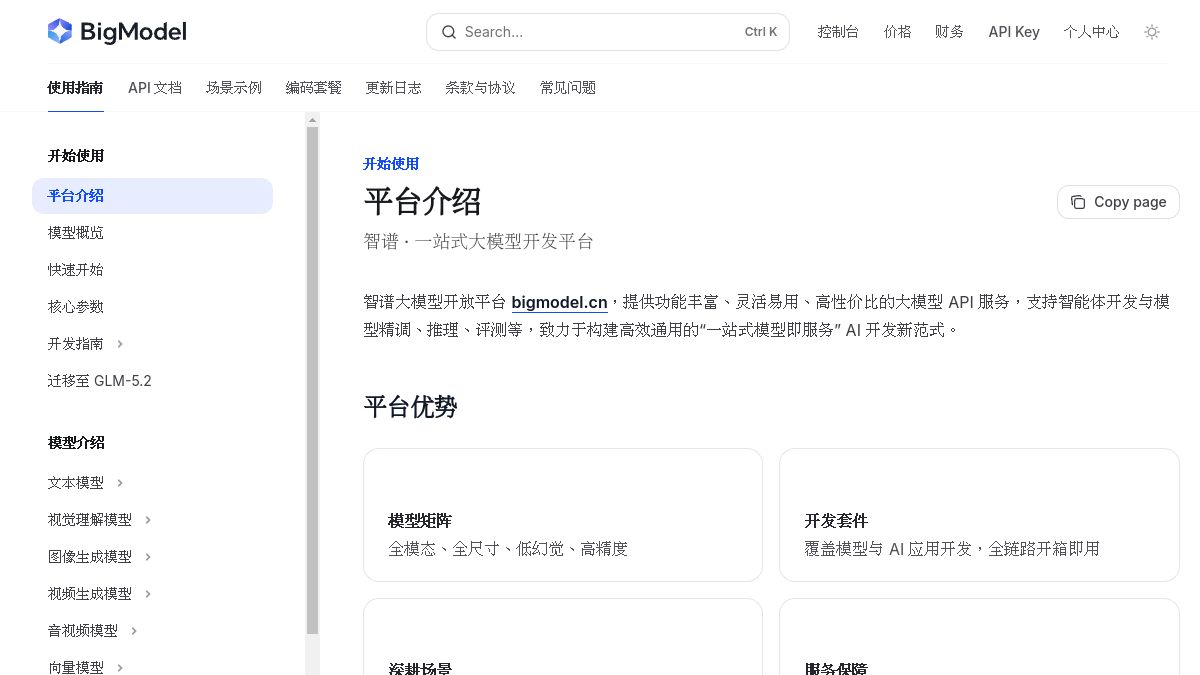Expand the 视觉理解模型 sidebar group
The image size is (1200, 675).
click(148, 520)
